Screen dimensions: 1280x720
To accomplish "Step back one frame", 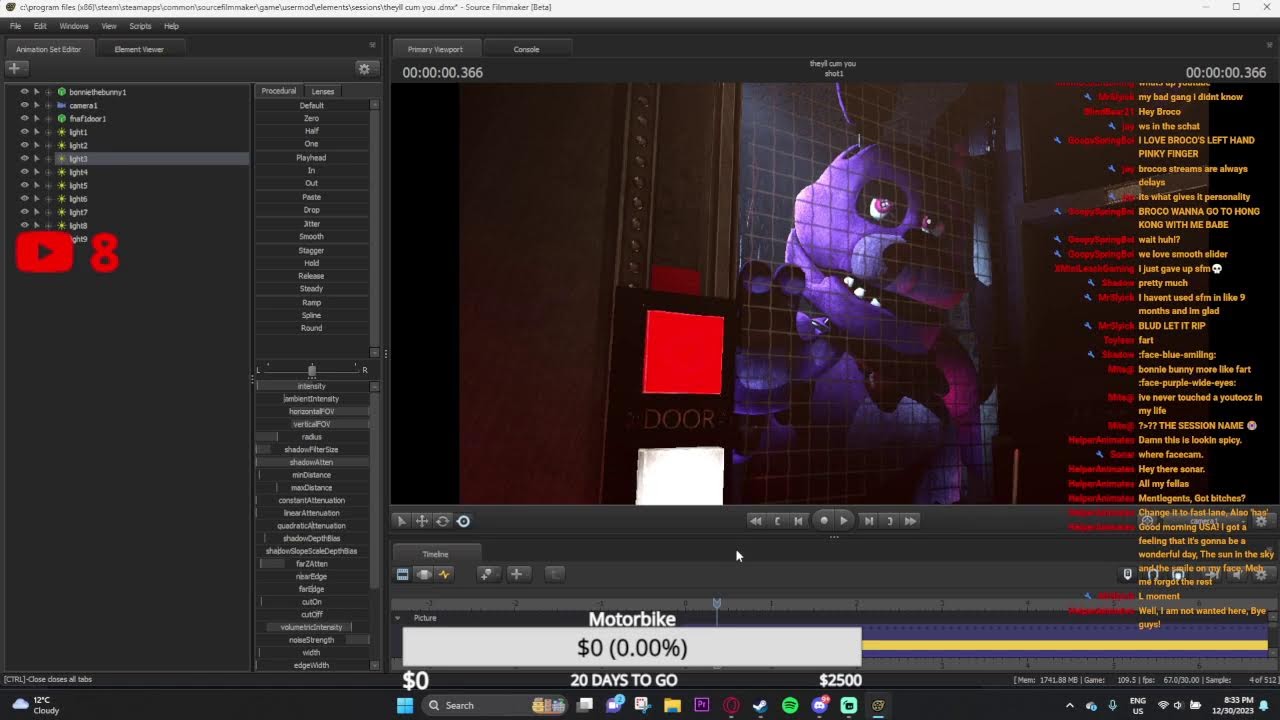I will pos(798,520).
